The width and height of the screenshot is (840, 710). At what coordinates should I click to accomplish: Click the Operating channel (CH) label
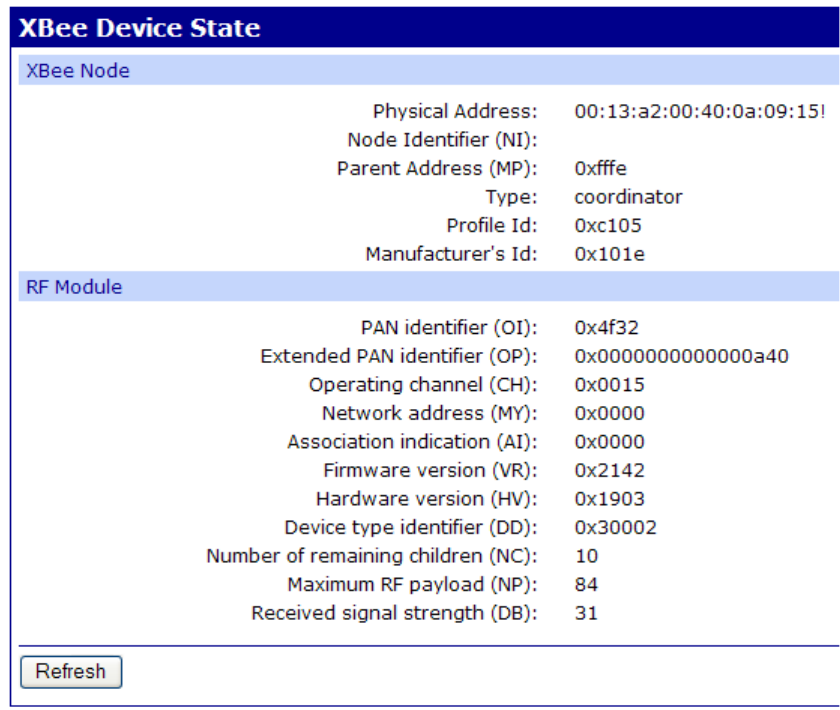(423, 384)
